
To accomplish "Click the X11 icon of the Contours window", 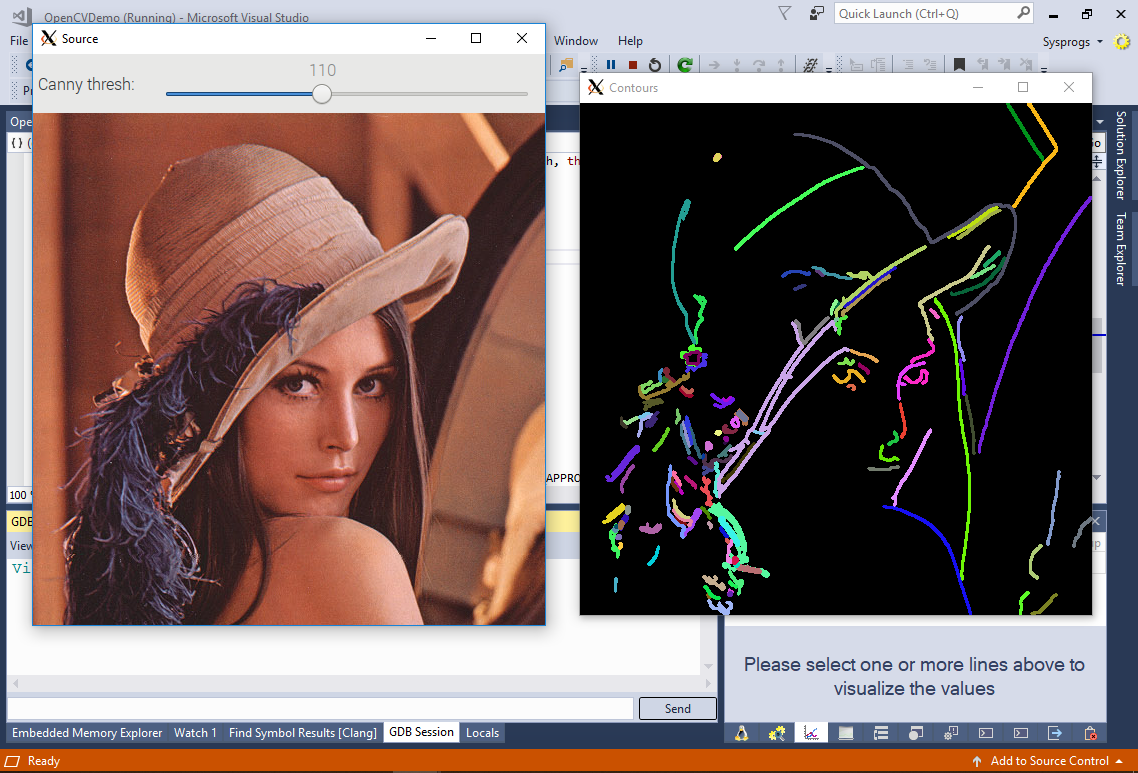I will pos(595,87).
